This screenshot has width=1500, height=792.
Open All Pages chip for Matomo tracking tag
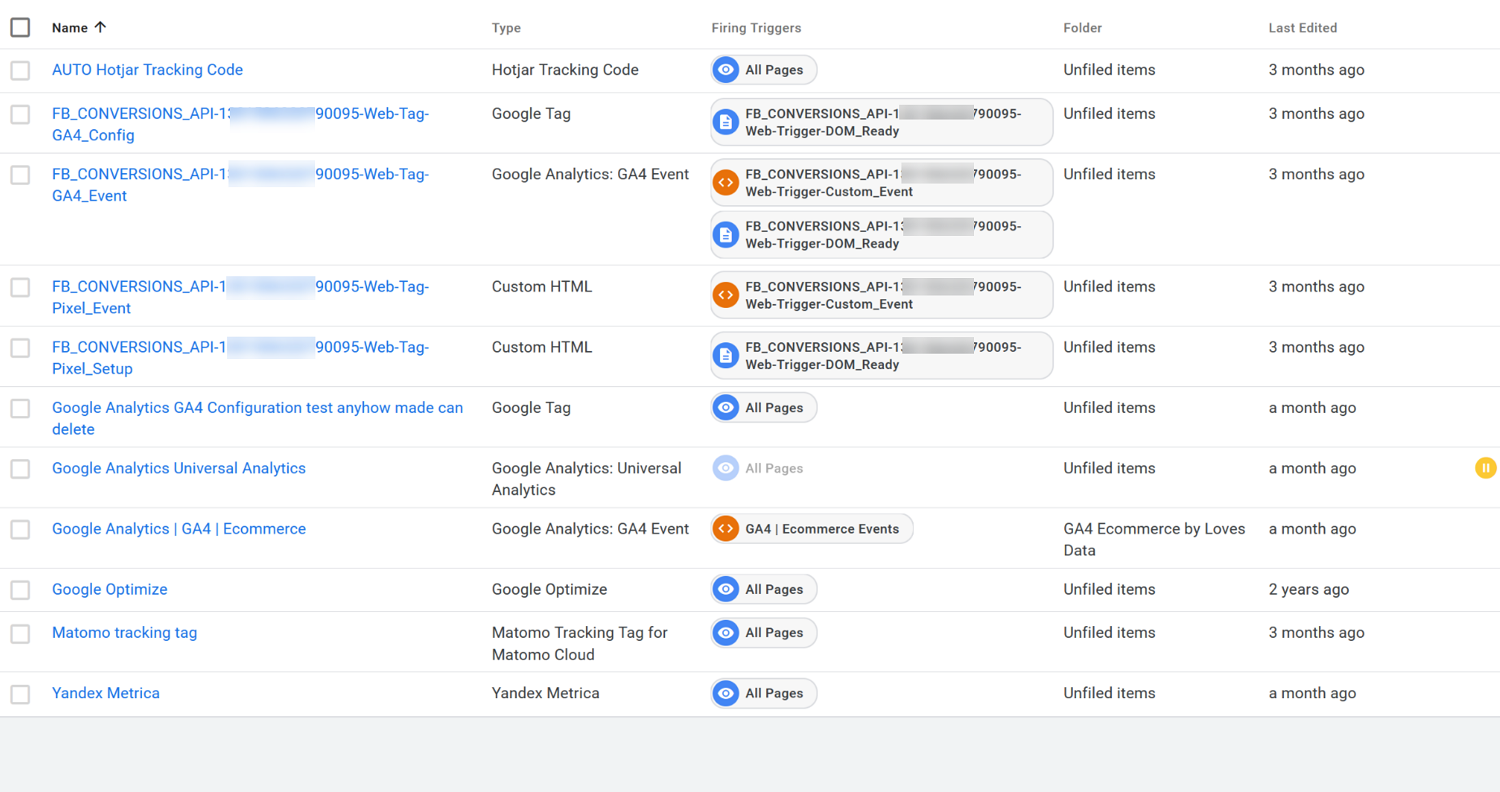(x=764, y=633)
